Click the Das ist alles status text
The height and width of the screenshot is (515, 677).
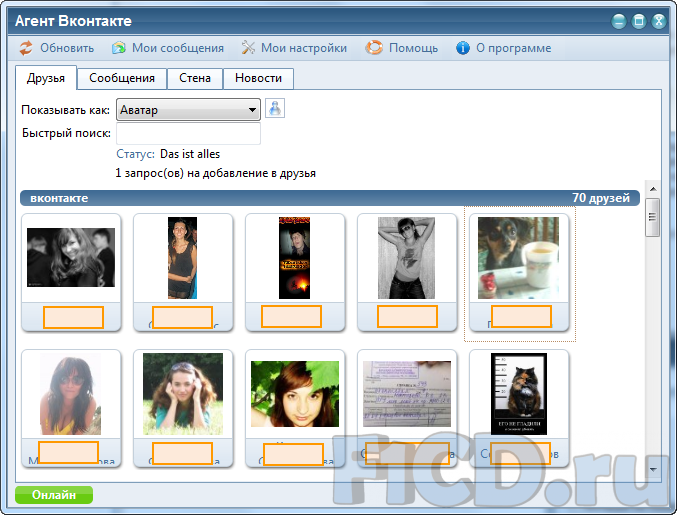click(190, 154)
